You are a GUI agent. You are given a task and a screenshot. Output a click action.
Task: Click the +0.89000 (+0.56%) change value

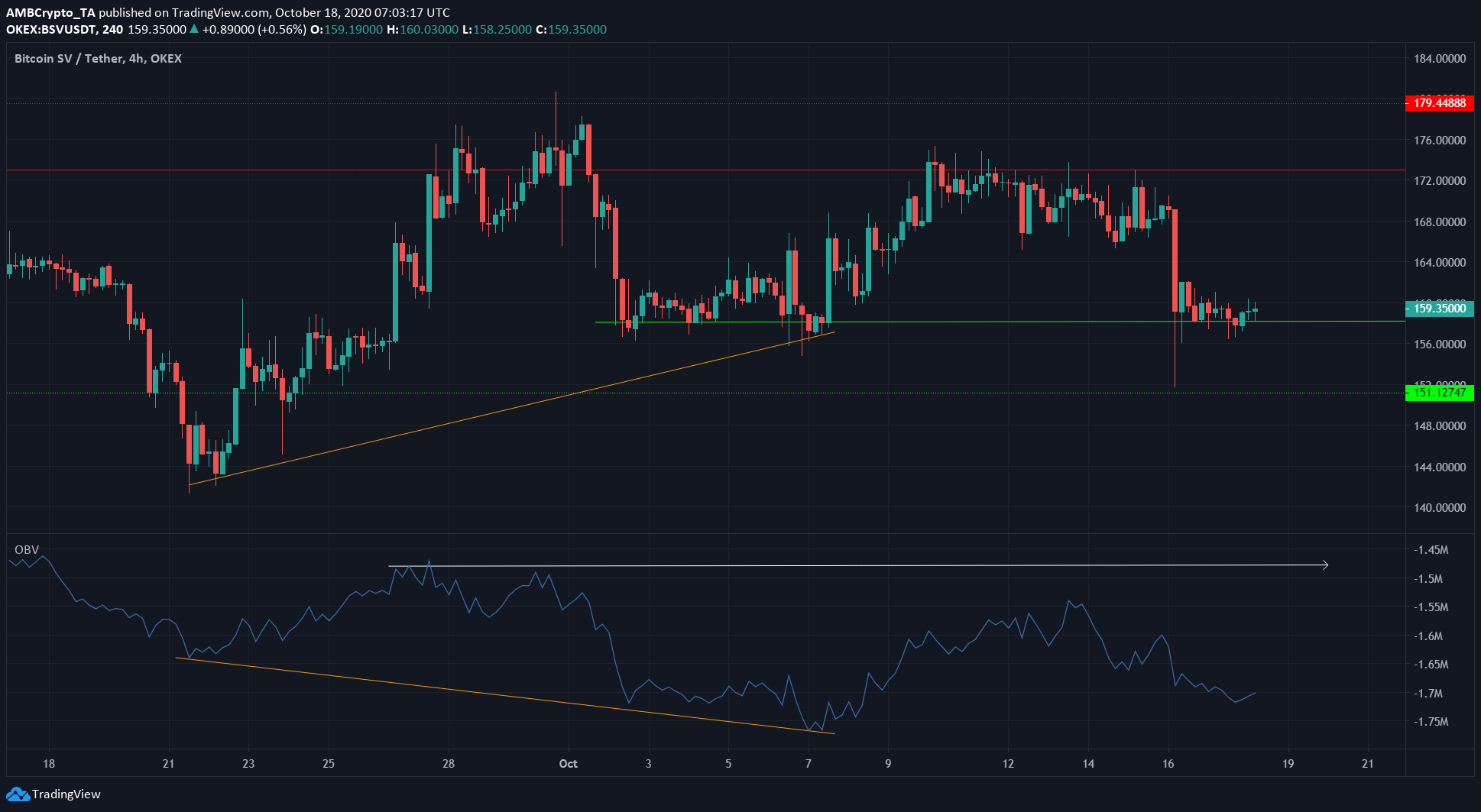point(254,30)
